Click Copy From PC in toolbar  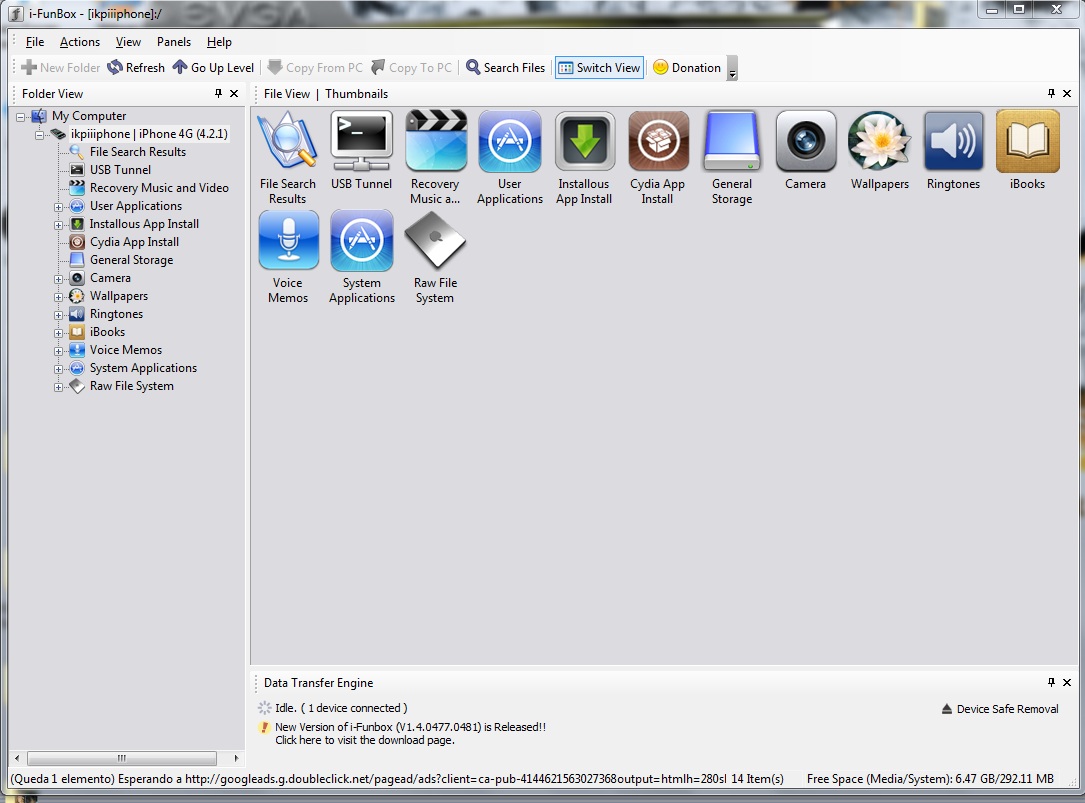coord(315,67)
